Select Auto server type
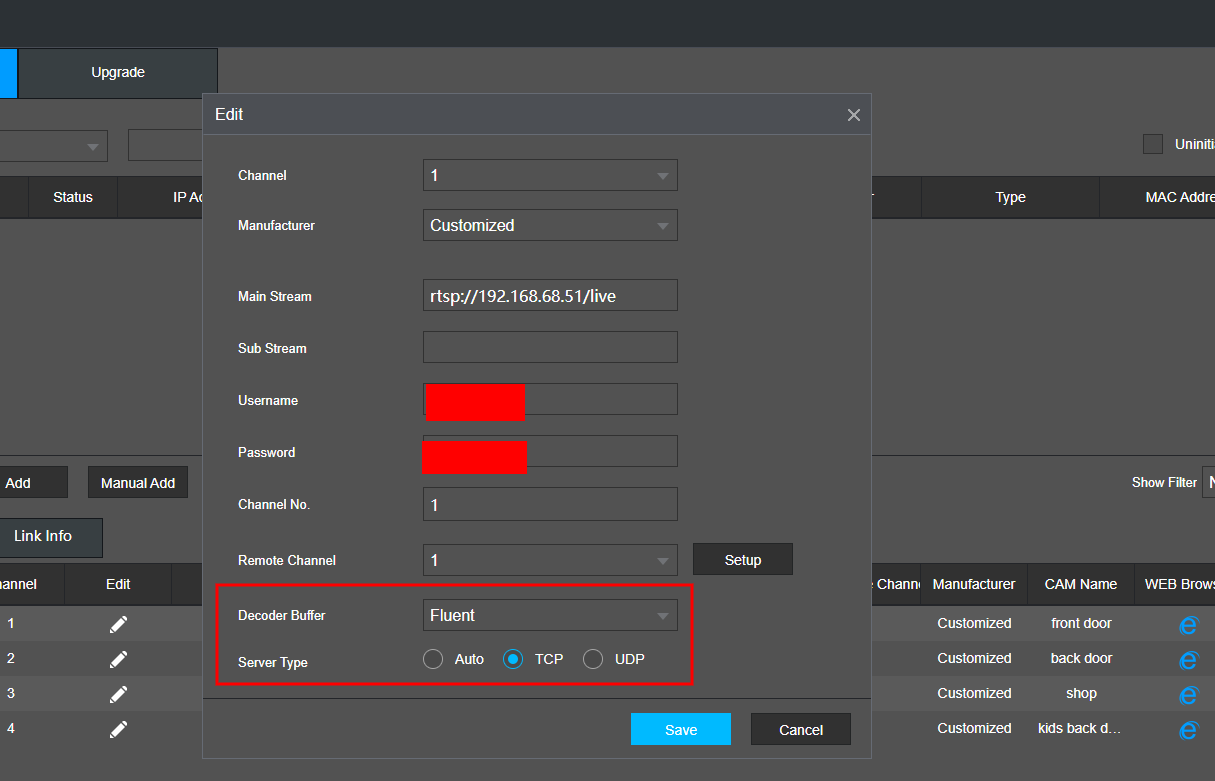The image size is (1215, 781). (433, 659)
